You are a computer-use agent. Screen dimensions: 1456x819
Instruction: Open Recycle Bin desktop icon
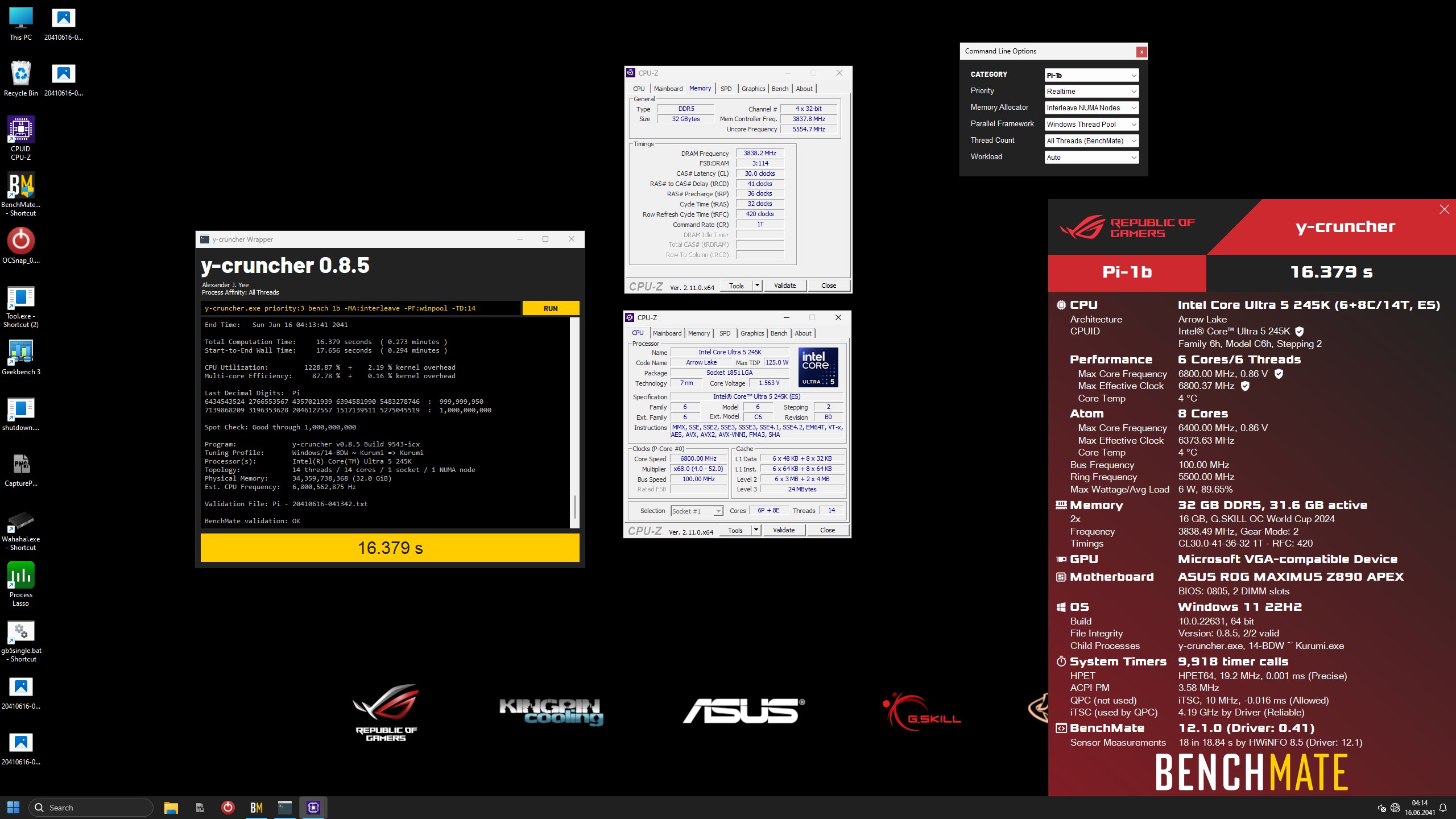pos(21,79)
